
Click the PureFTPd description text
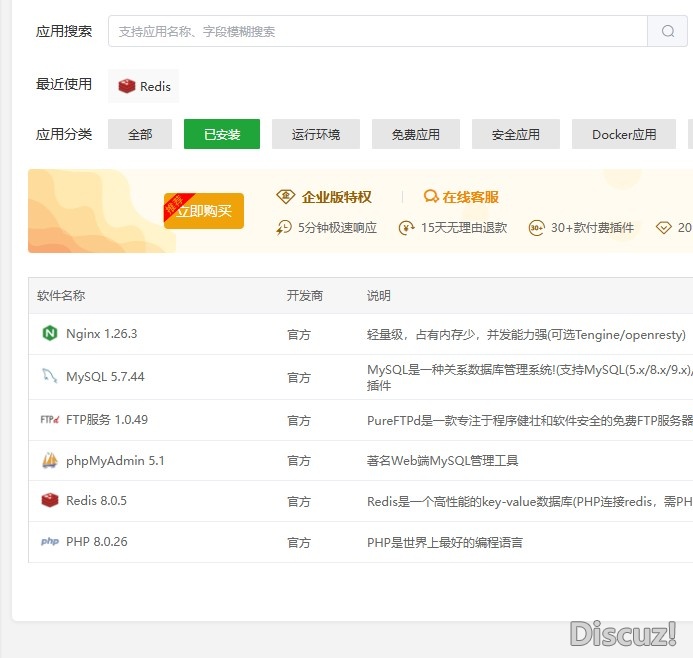[x=529, y=420]
